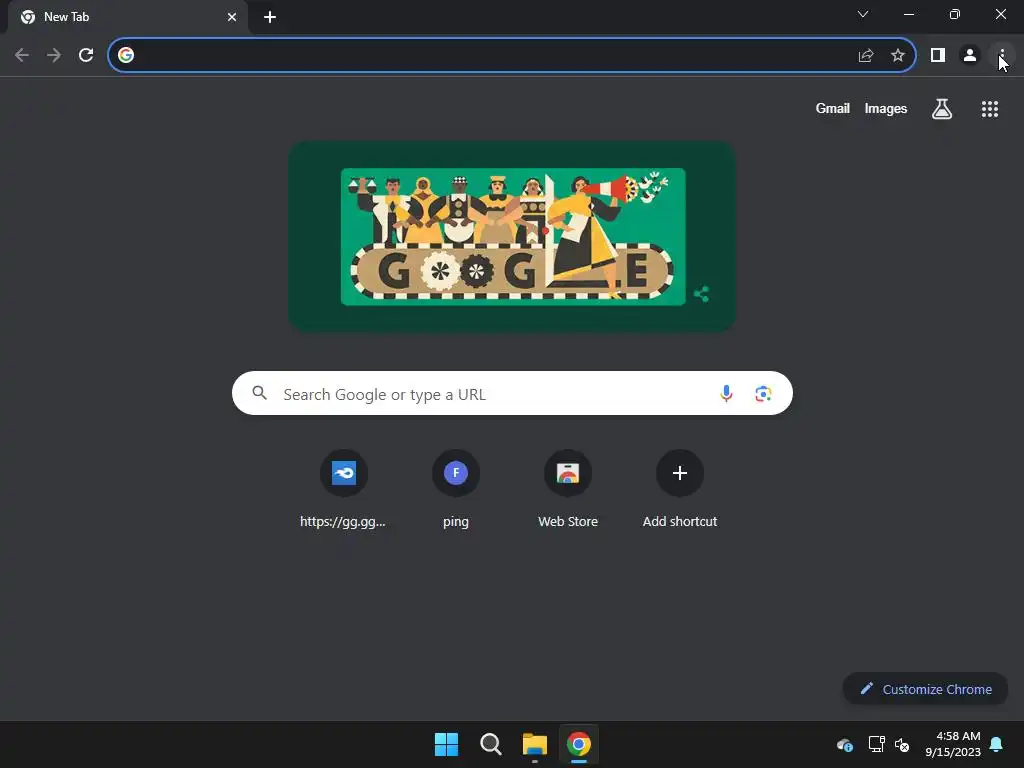Bookmark this tab with the star icon
Screen dimensions: 1024x768
(x=898, y=55)
